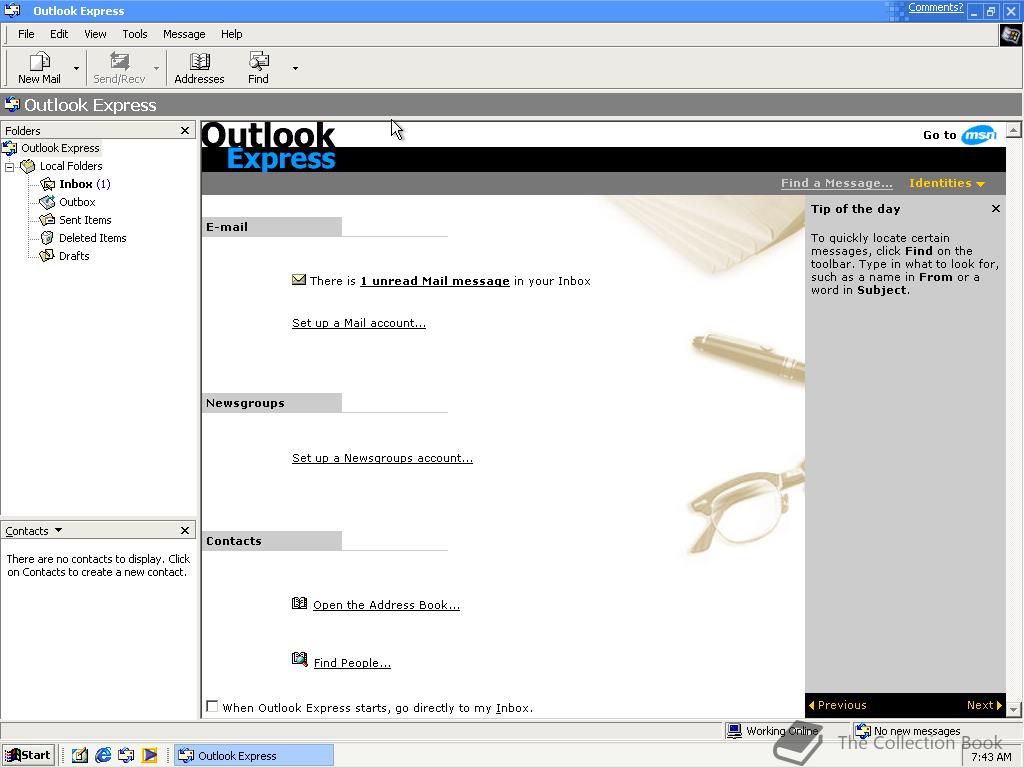Click Set up a Mail account link
This screenshot has width=1024, height=768.
(x=359, y=323)
